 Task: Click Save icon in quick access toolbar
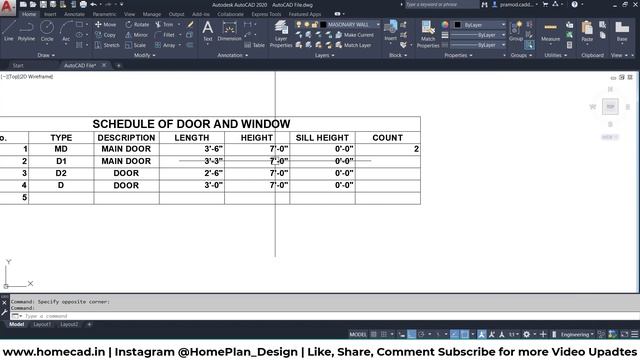click(x=43, y=4)
